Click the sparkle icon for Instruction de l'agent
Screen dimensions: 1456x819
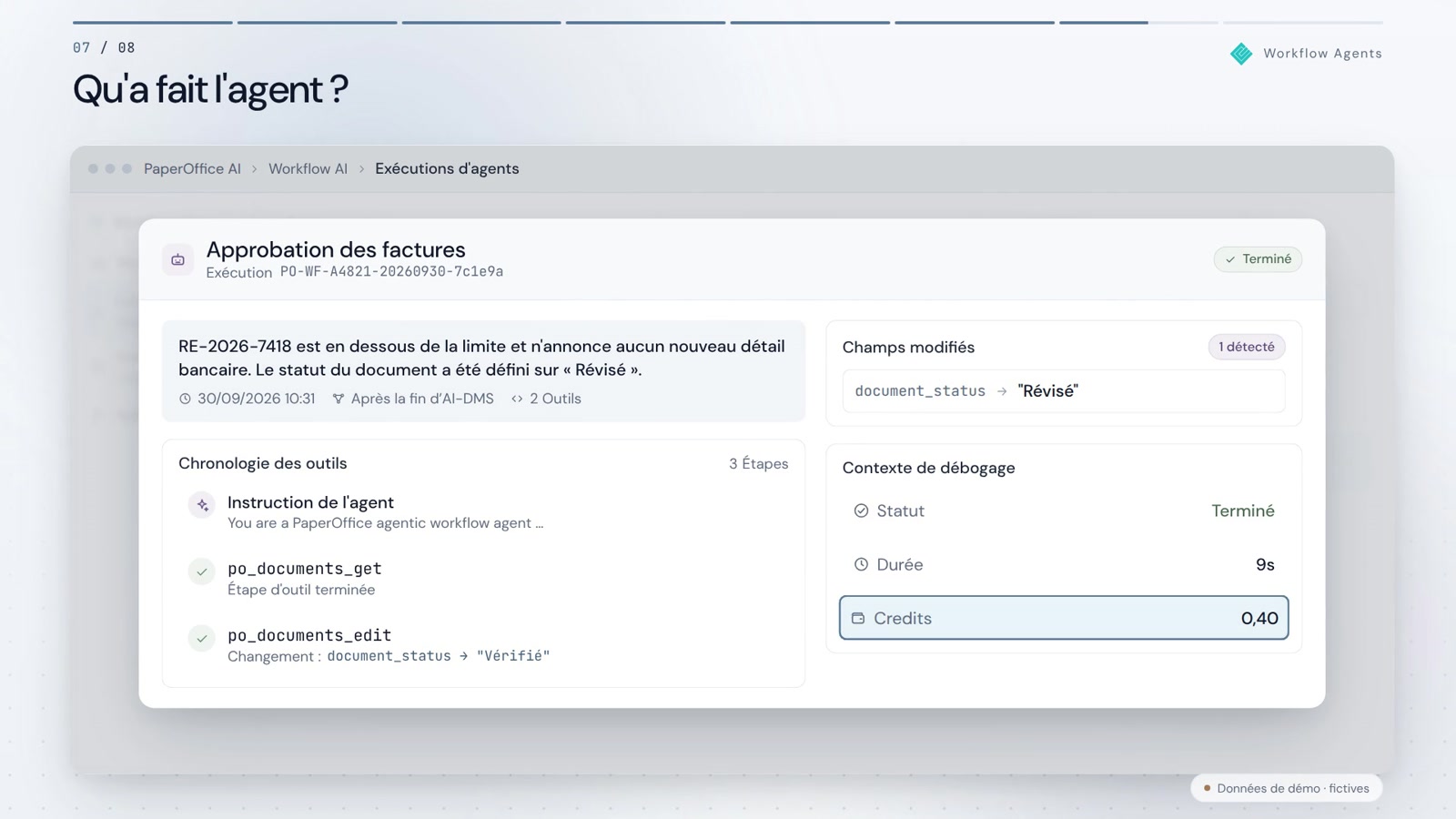[x=202, y=504]
